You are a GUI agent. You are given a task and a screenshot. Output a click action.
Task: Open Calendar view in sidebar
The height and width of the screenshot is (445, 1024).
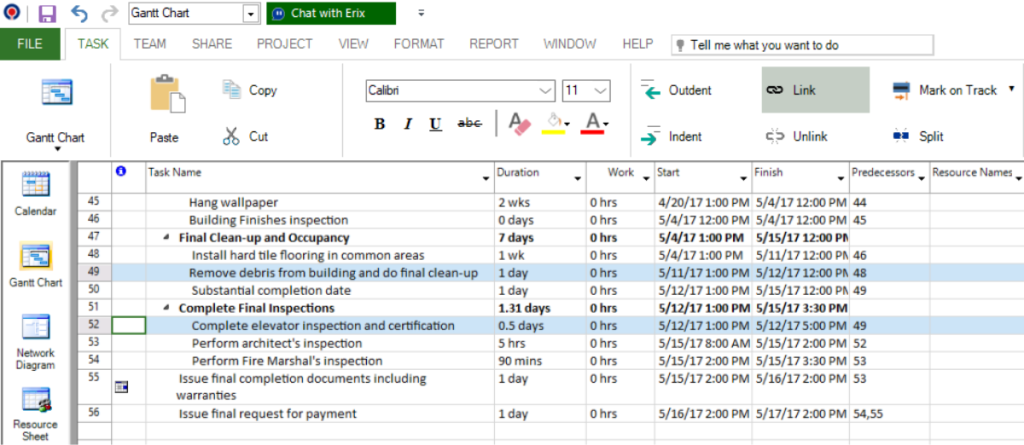(35, 193)
